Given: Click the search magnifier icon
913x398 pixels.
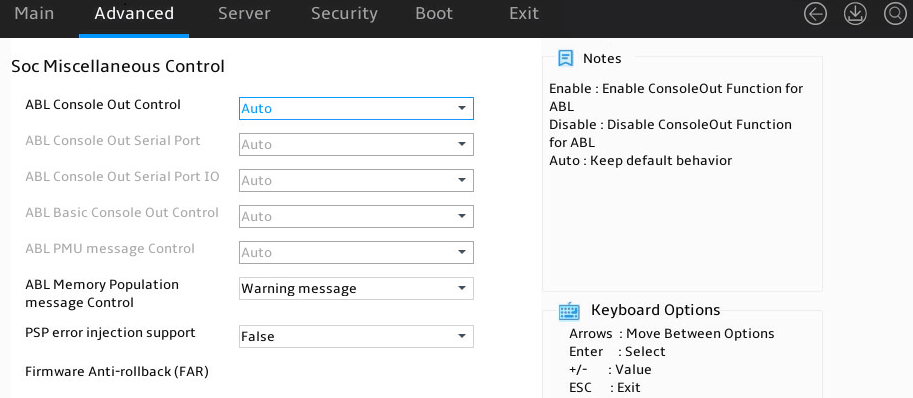Looking at the screenshot, I should [x=895, y=14].
